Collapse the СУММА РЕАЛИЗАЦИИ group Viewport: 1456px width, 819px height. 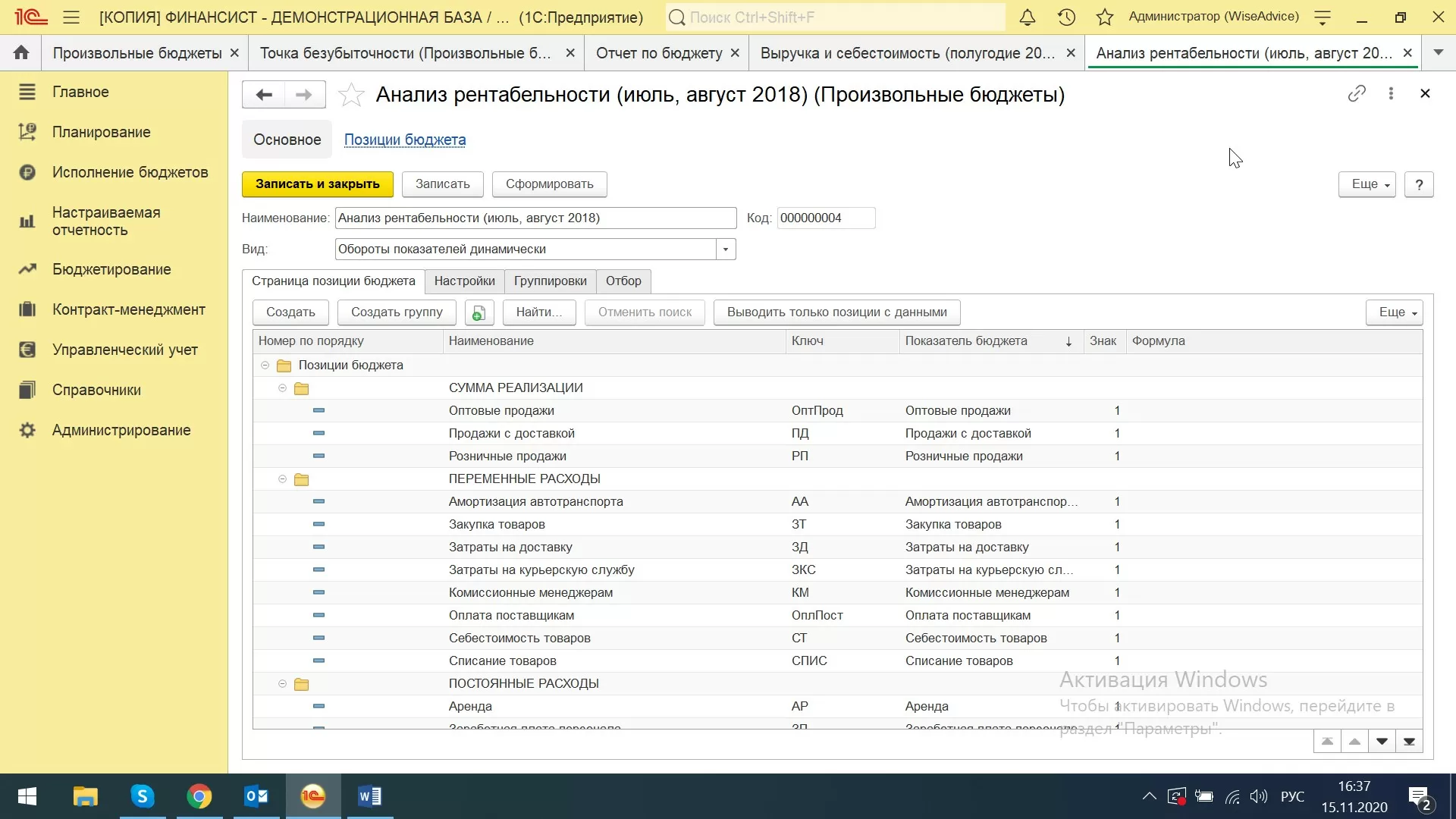tap(282, 388)
